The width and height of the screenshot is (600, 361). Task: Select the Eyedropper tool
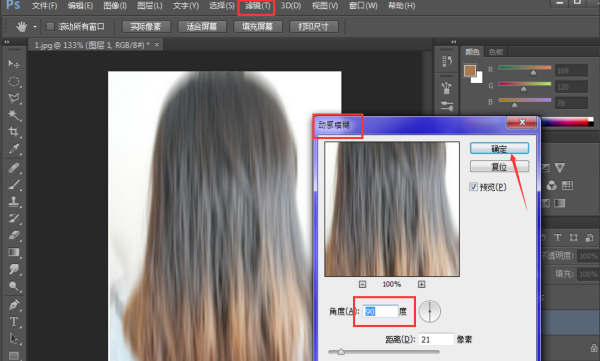pos(14,149)
